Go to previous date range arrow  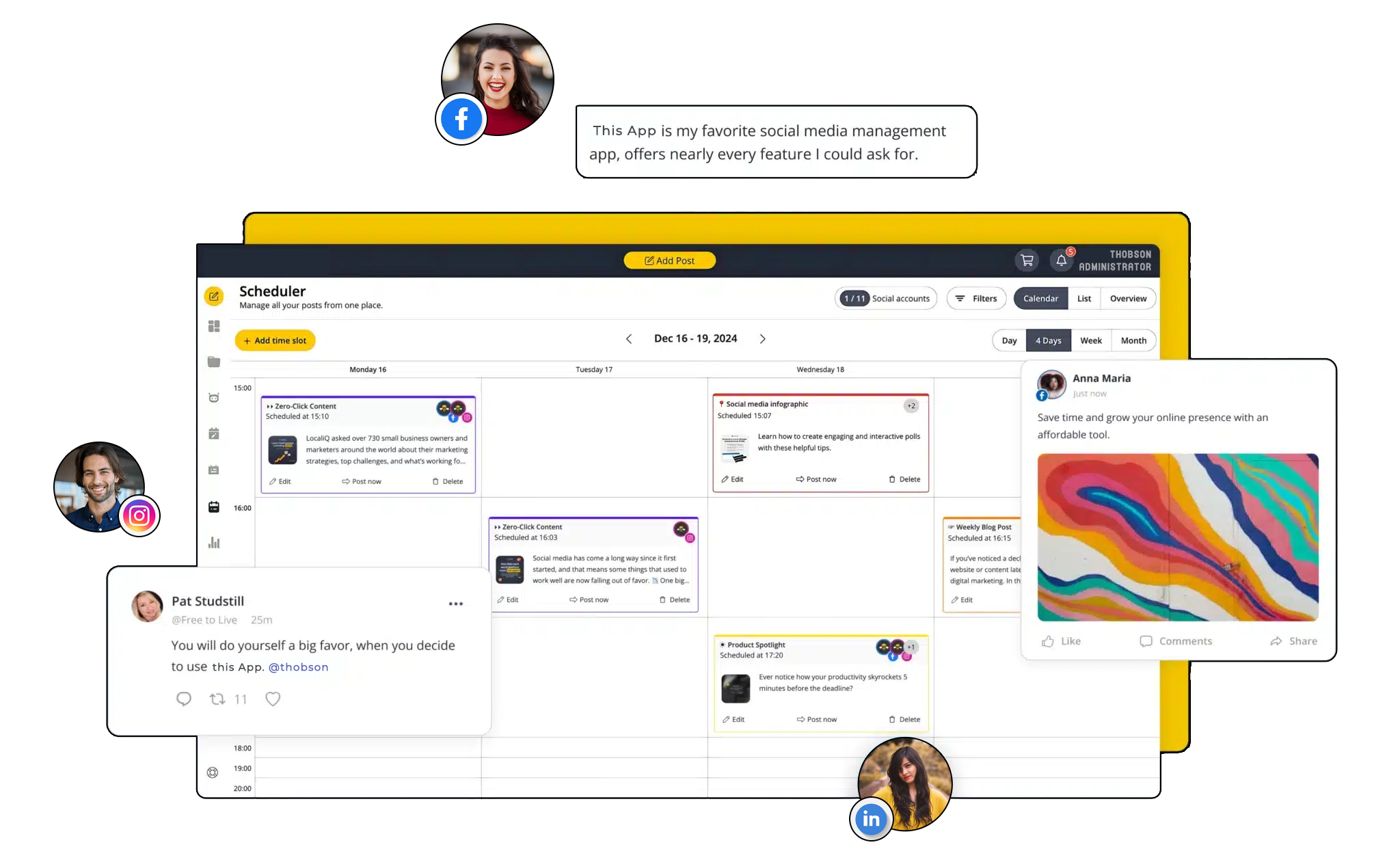click(x=629, y=339)
